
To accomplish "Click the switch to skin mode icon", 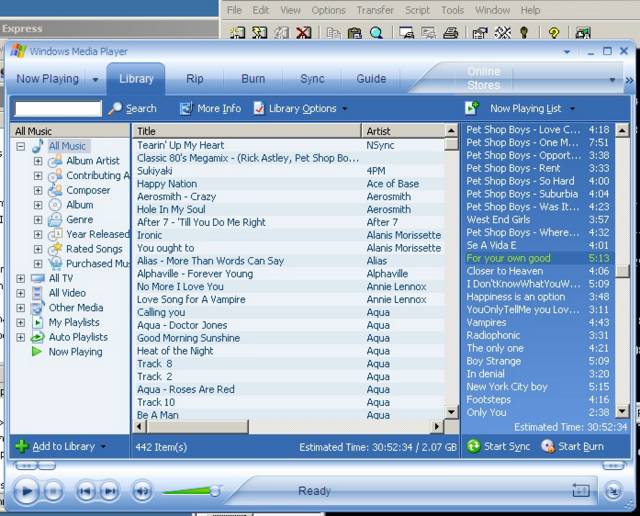I will [613, 491].
